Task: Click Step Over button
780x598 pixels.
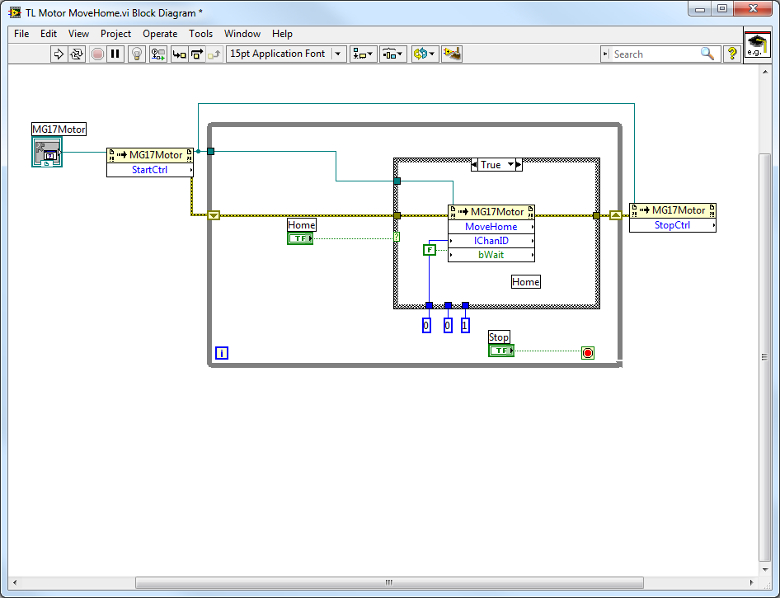Action: coord(197,54)
